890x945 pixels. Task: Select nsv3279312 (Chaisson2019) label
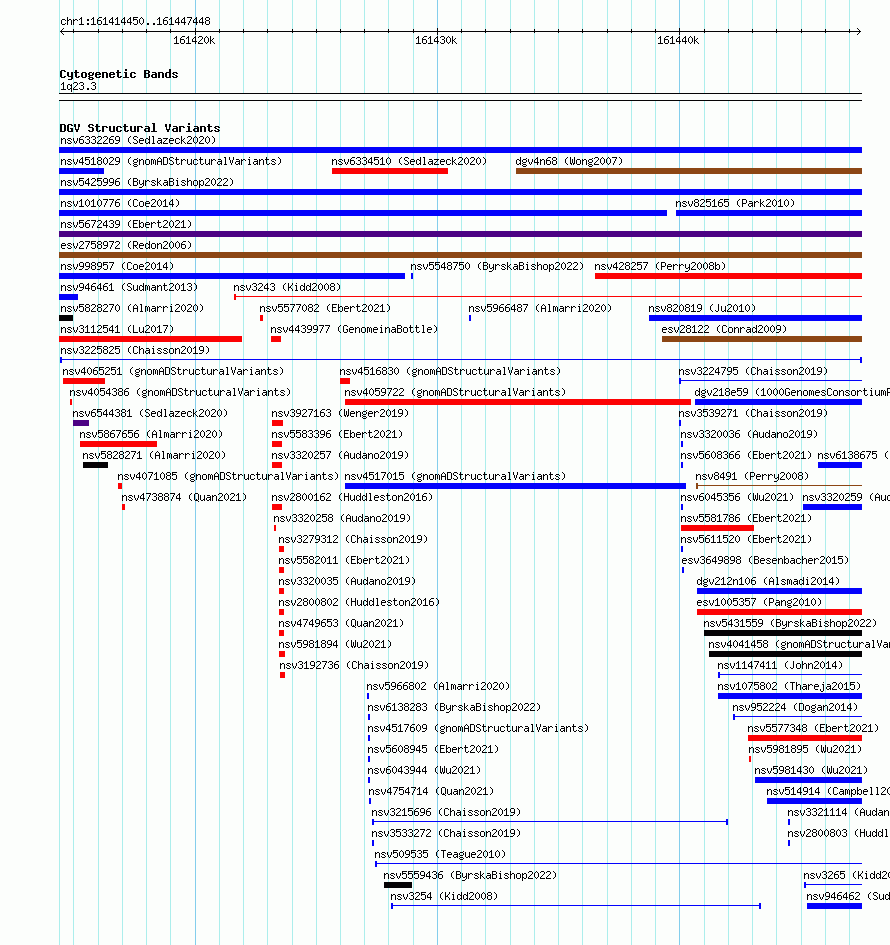pos(353,540)
